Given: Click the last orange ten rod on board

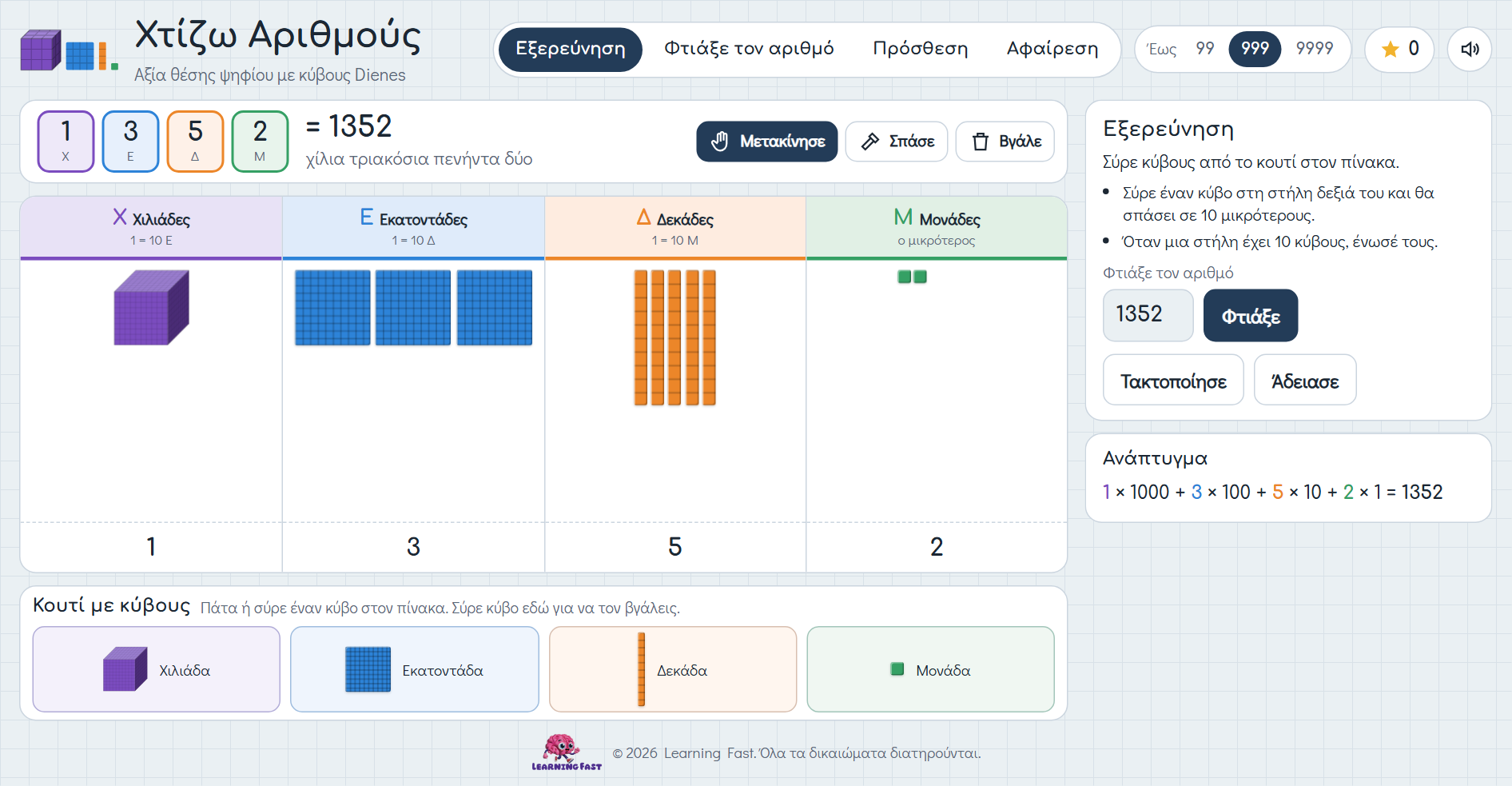Looking at the screenshot, I should pyautogui.click(x=710, y=337).
